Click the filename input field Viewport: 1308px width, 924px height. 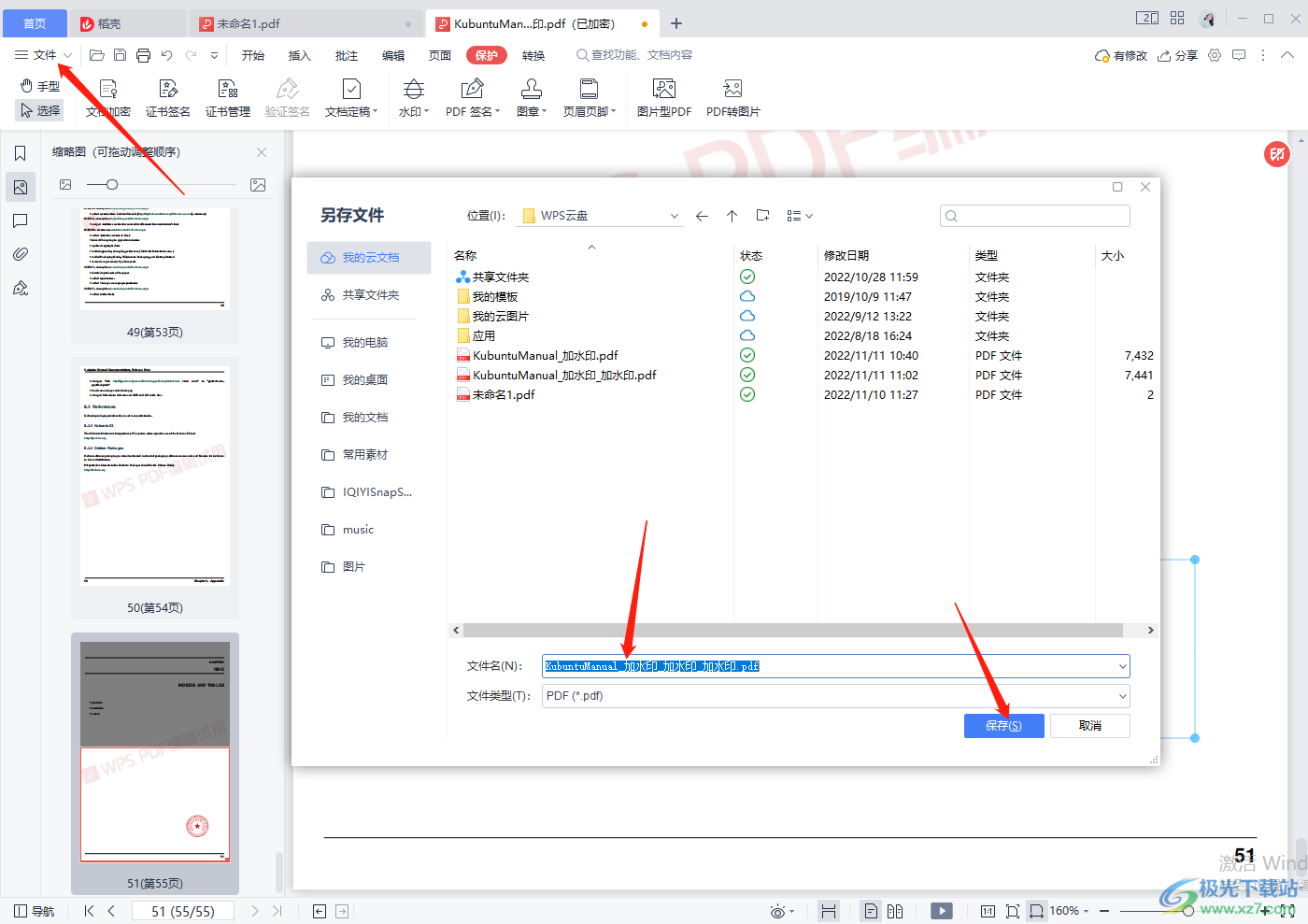pos(836,666)
